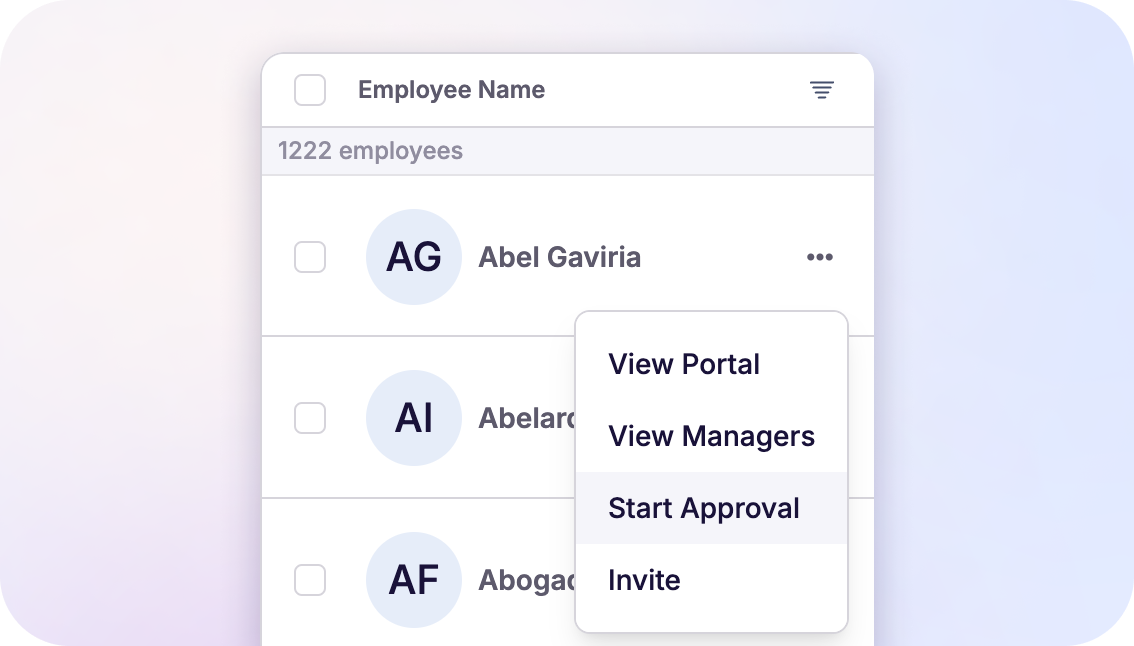Click the three-dot menu for Abel Gaviria

[820, 257]
